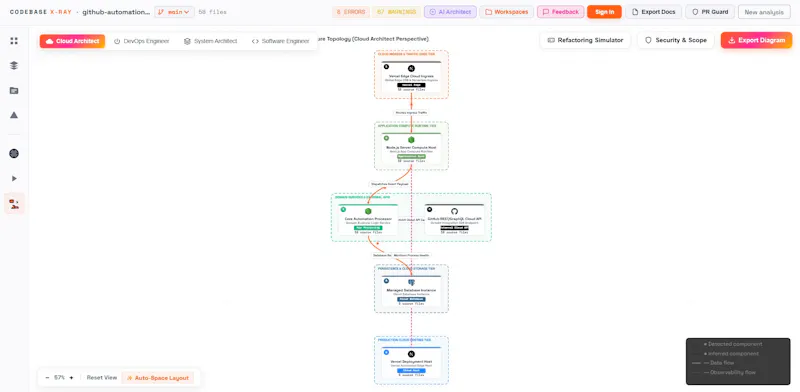Image resolution: width=800 pixels, height=392 pixels.
Task: Click the play arrow sidebar icon
Action: (14, 178)
